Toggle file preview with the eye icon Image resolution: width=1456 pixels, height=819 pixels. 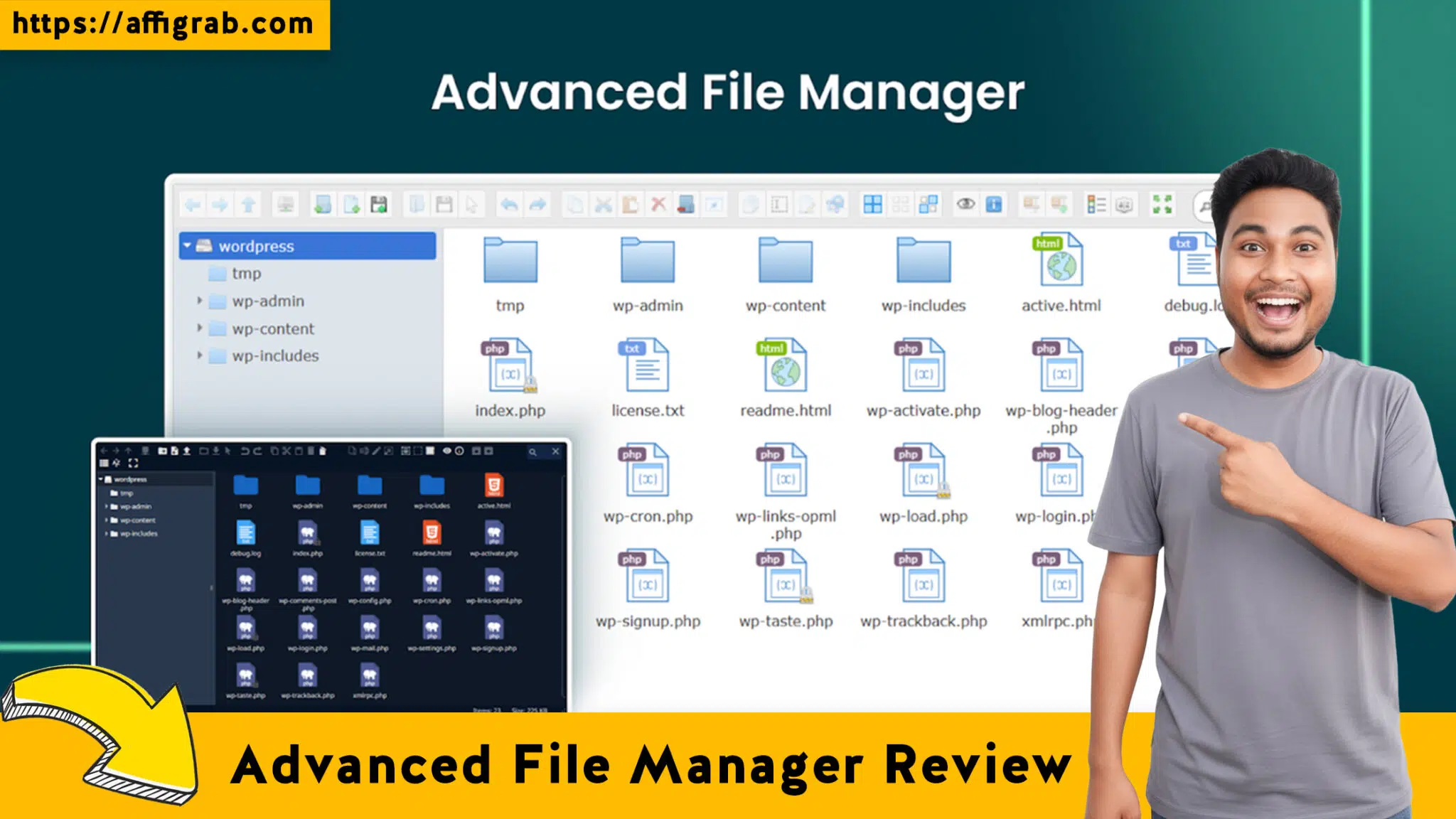click(x=966, y=204)
